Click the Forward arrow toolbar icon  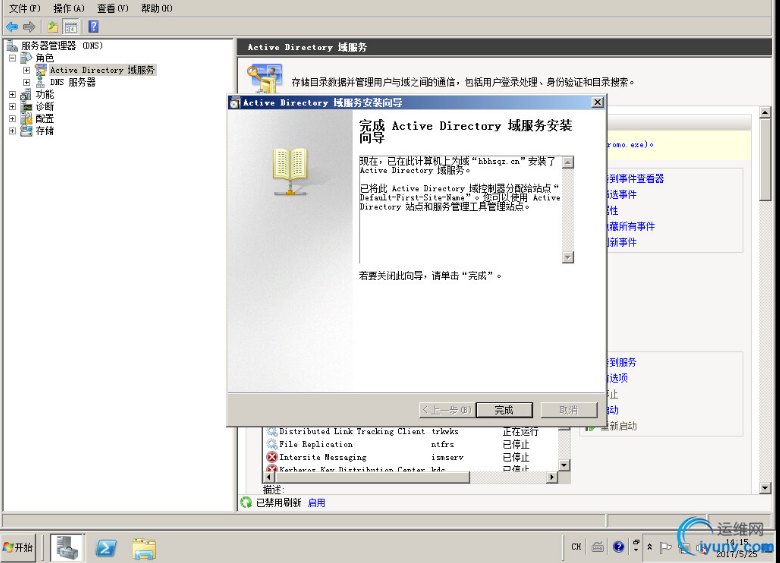tap(29, 27)
